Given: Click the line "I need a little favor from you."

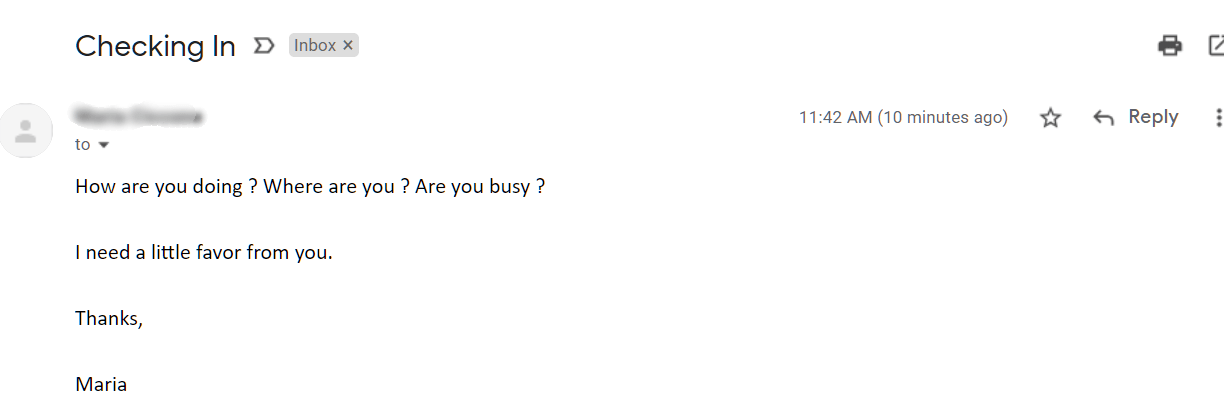Looking at the screenshot, I should (x=203, y=252).
